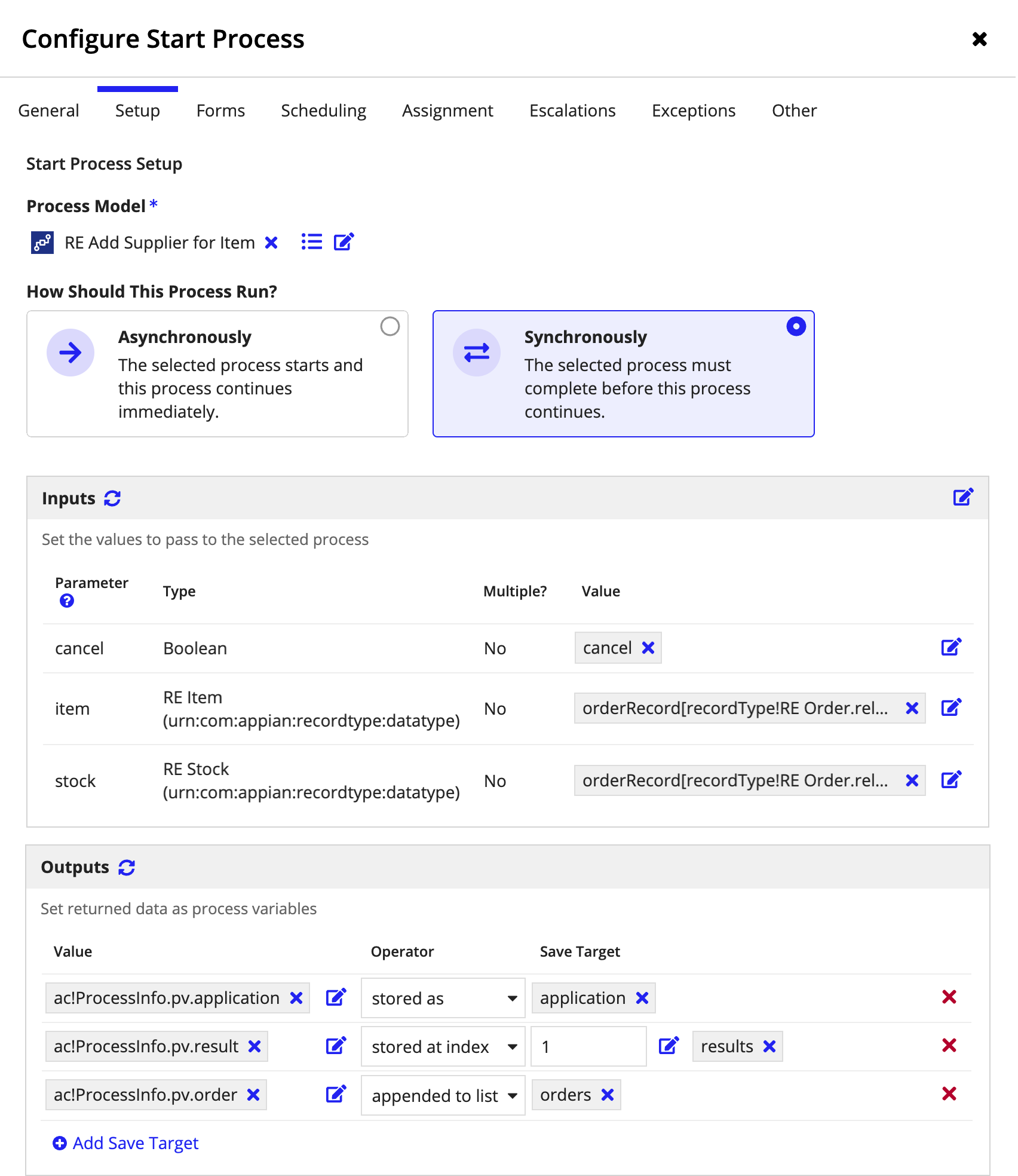
Task: Open the 'appended to list' operator dropdown
Action: (443, 1095)
